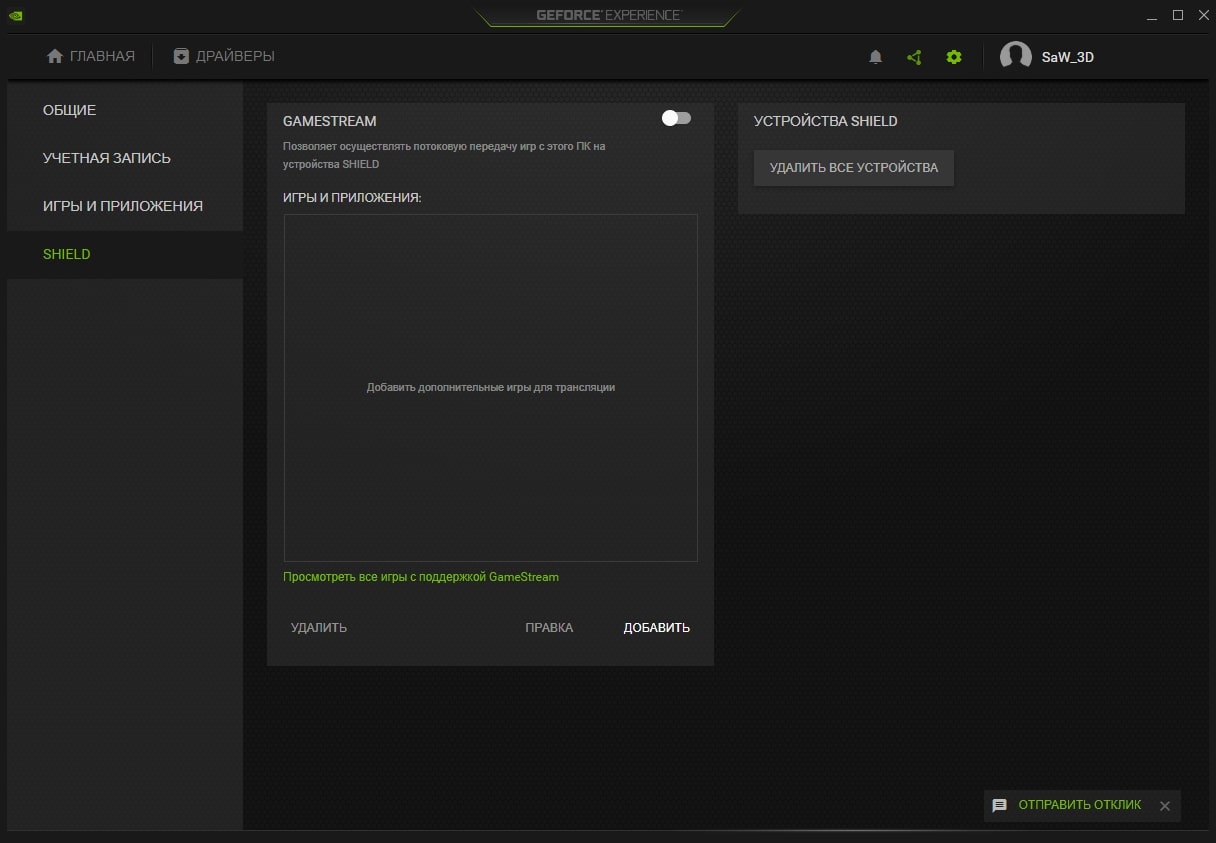Click the ИГРЫ И ПРИЛОЖЕНИЯ: label
The image size is (1216, 843).
coord(352,198)
